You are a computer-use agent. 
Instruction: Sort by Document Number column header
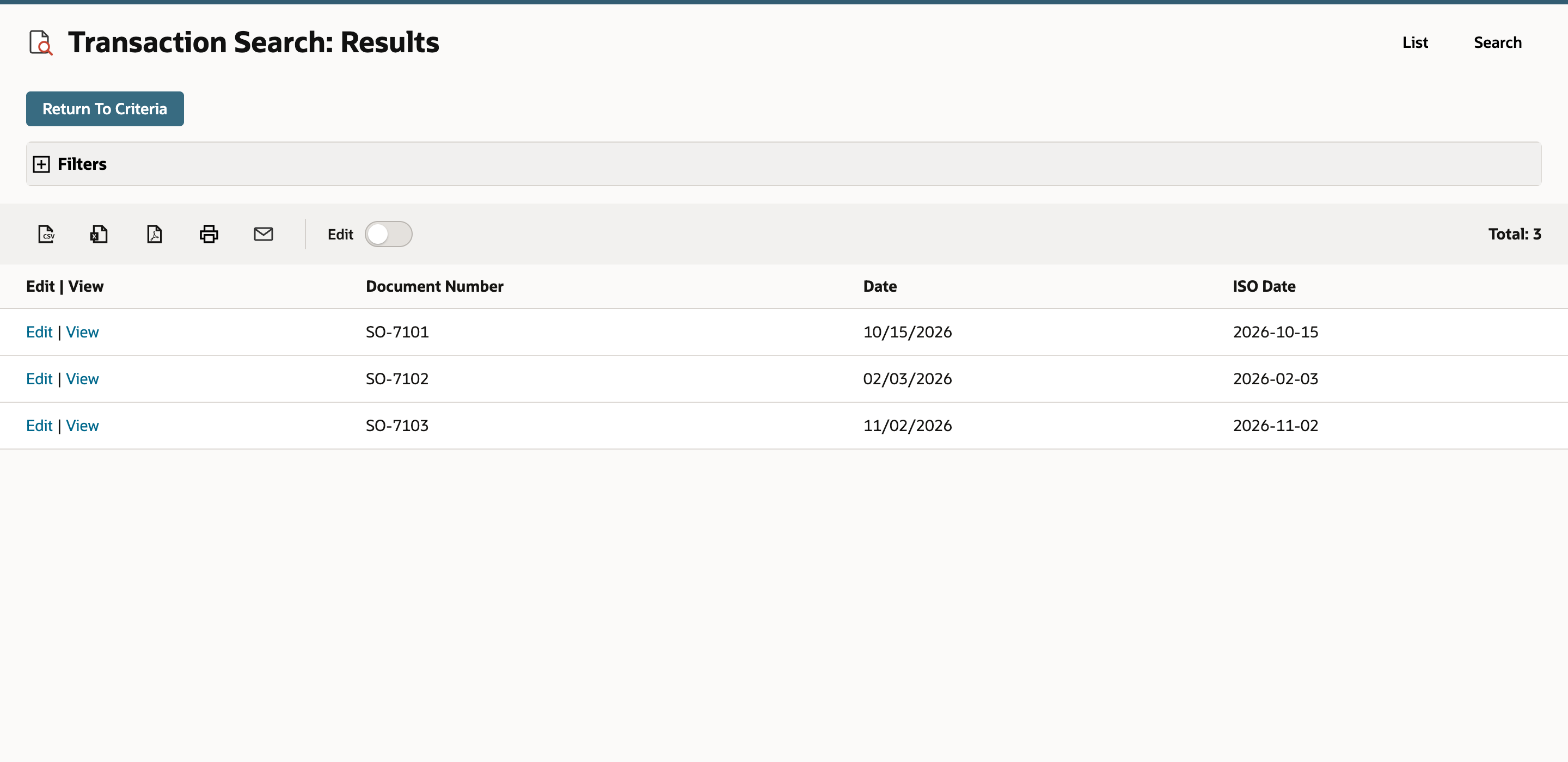[434, 286]
